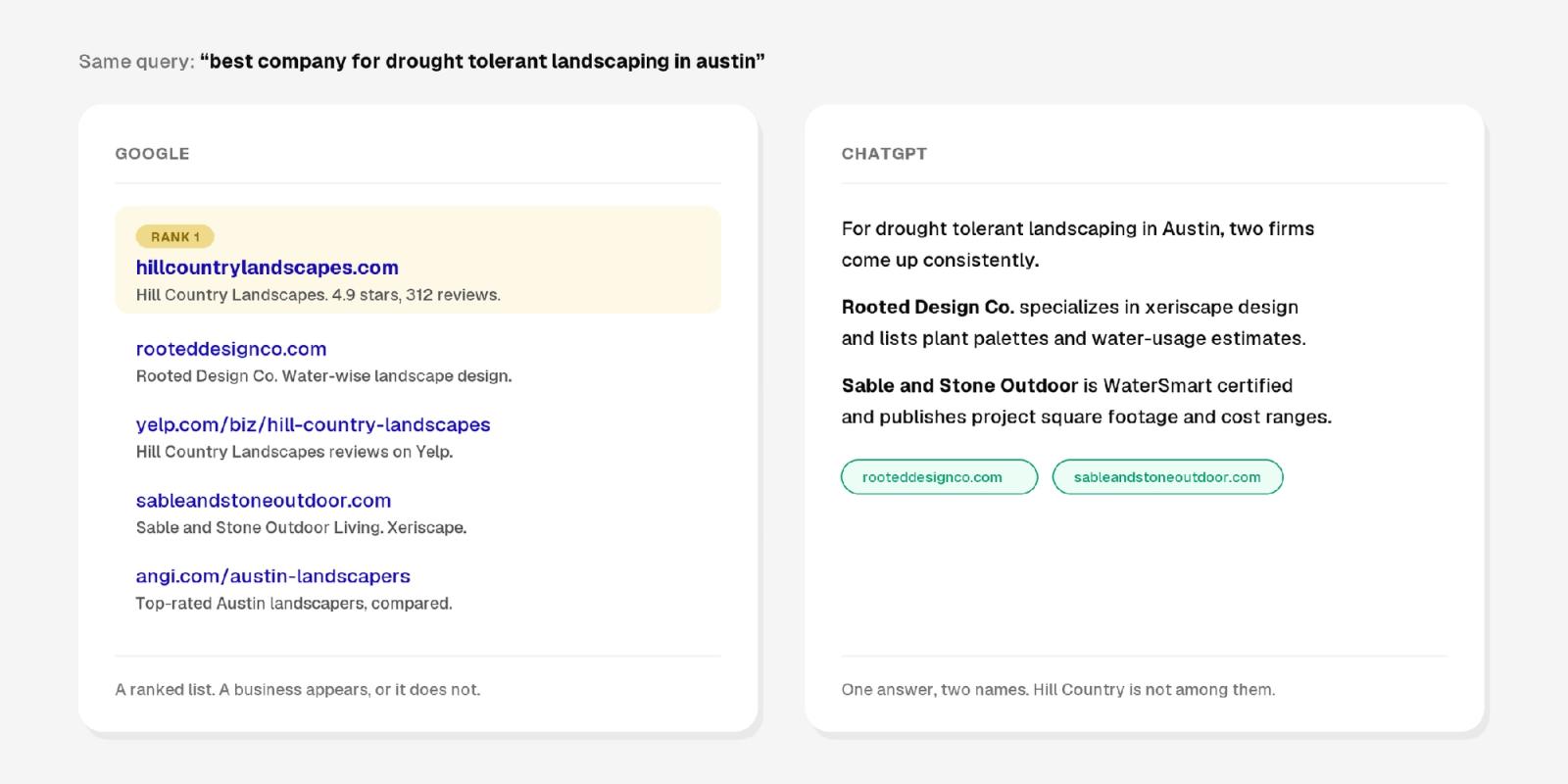Open the rooteddesignco.com Google result link
Screen dimensions: 1568x784
231,349
